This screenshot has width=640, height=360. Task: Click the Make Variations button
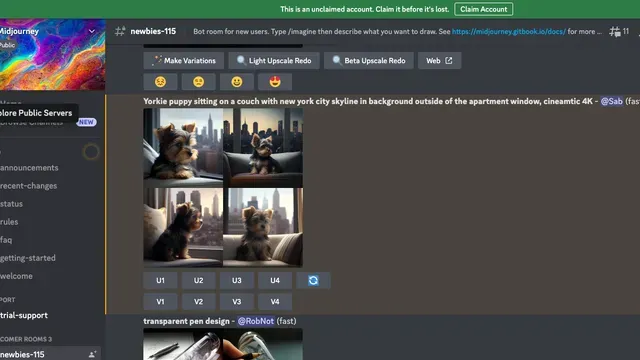(x=184, y=60)
